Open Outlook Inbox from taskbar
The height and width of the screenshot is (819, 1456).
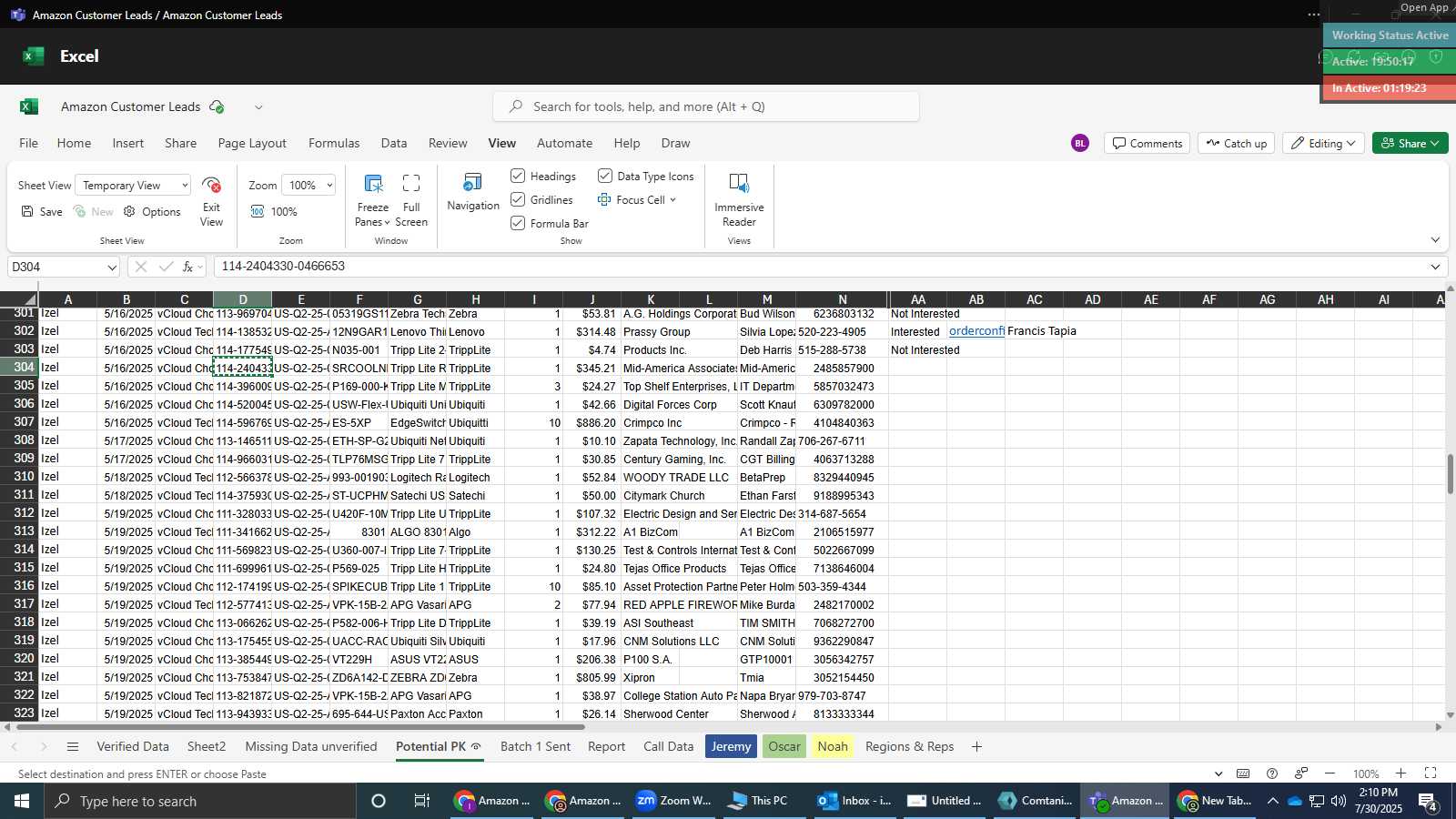(x=854, y=801)
